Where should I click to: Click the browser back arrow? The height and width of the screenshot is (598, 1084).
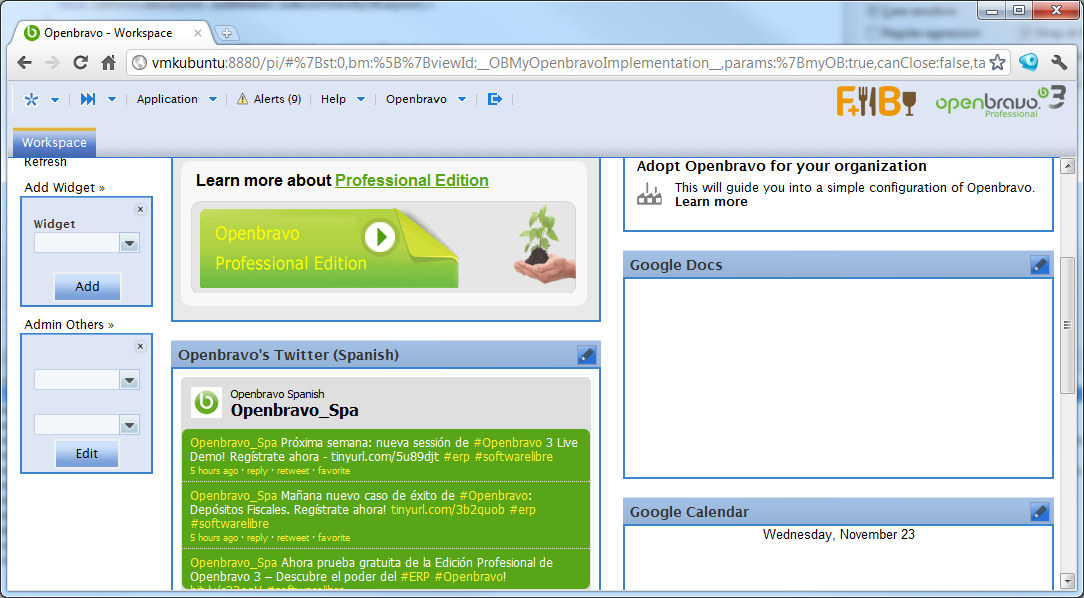coord(25,63)
